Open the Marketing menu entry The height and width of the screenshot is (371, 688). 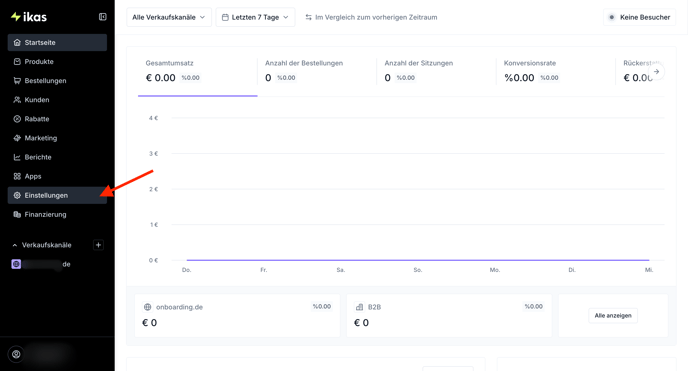pos(57,138)
